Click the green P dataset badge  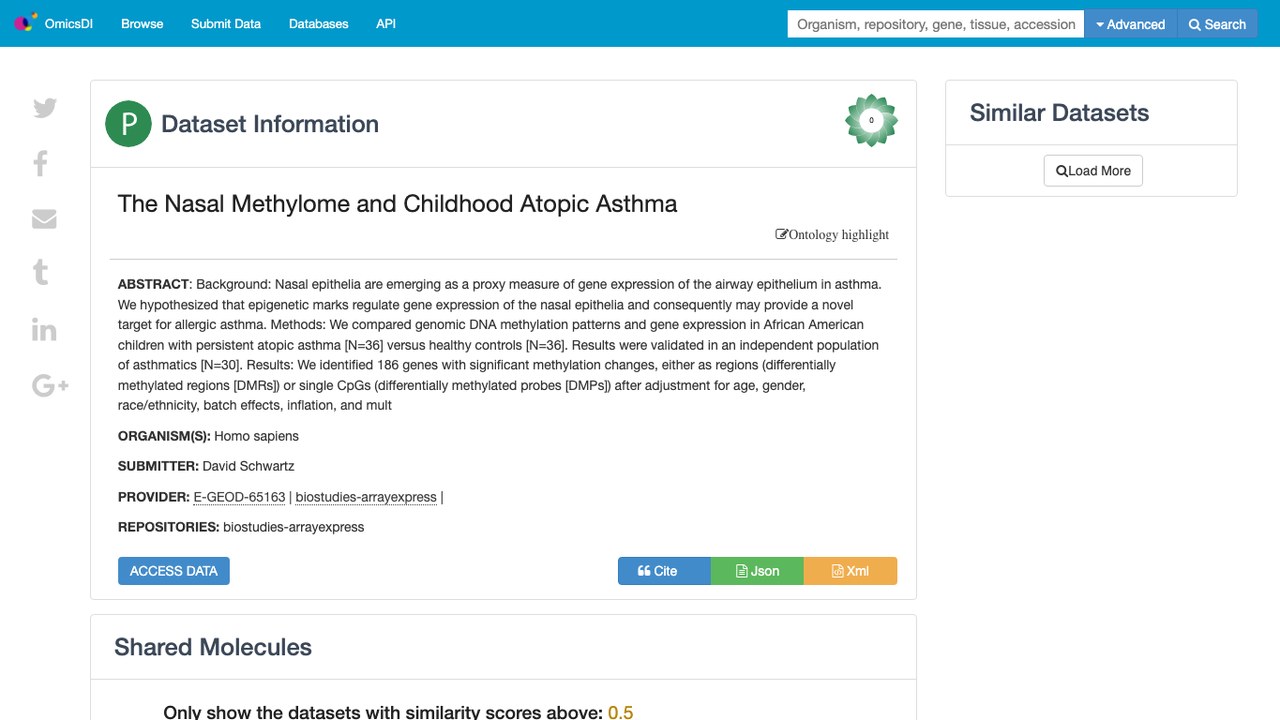tap(128, 124)
